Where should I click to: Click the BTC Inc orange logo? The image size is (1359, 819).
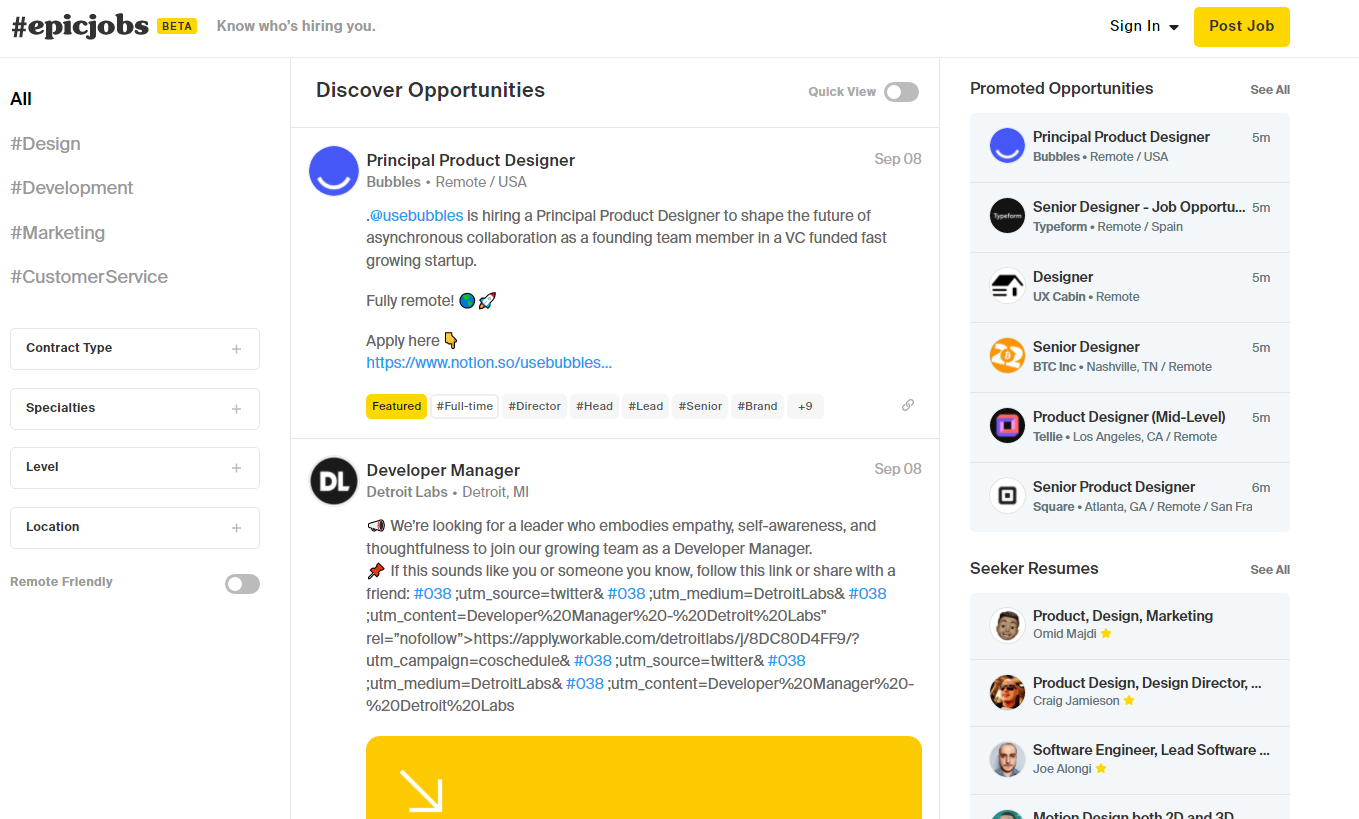pos(1007,356)
